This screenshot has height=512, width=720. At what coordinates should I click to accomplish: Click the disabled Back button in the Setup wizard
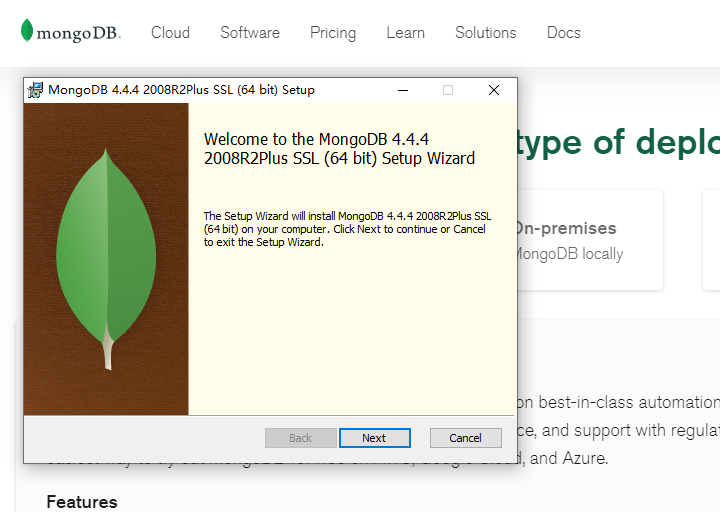(x=301, y=438)
